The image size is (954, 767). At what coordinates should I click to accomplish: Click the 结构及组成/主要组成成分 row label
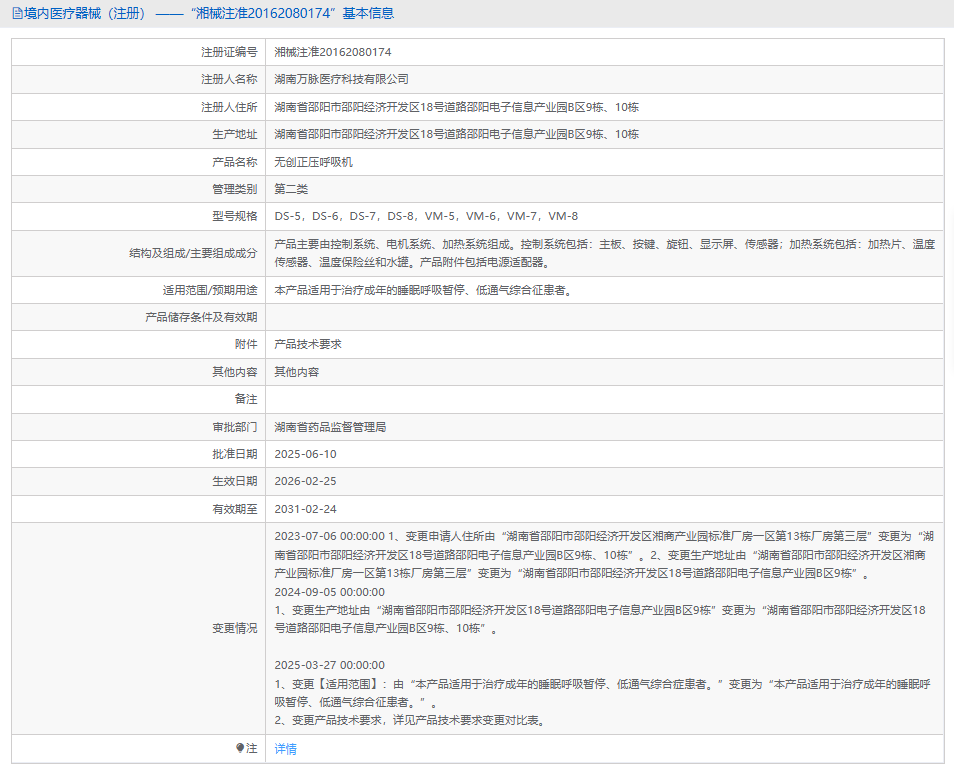click(187, 253)
